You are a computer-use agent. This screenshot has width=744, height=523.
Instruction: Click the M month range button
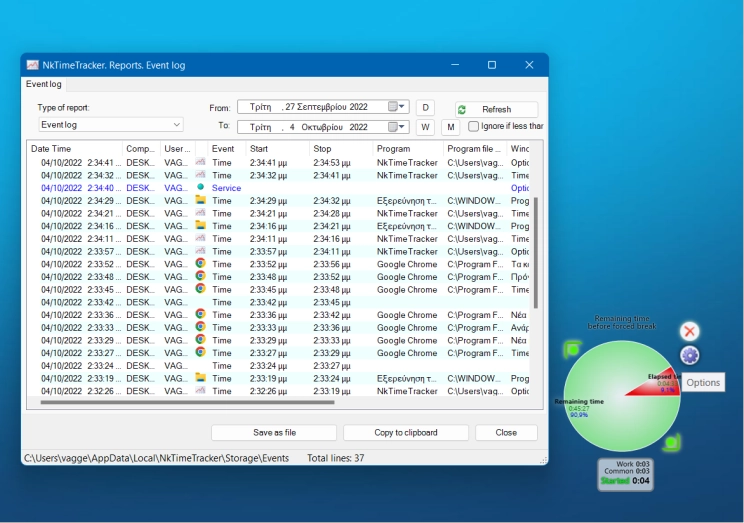451,127
